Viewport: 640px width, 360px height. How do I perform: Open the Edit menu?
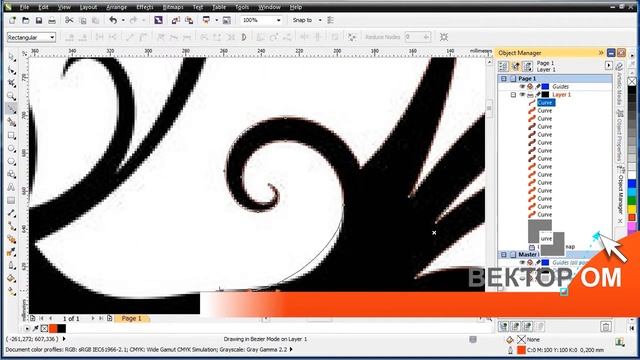(x=43, y=7)
